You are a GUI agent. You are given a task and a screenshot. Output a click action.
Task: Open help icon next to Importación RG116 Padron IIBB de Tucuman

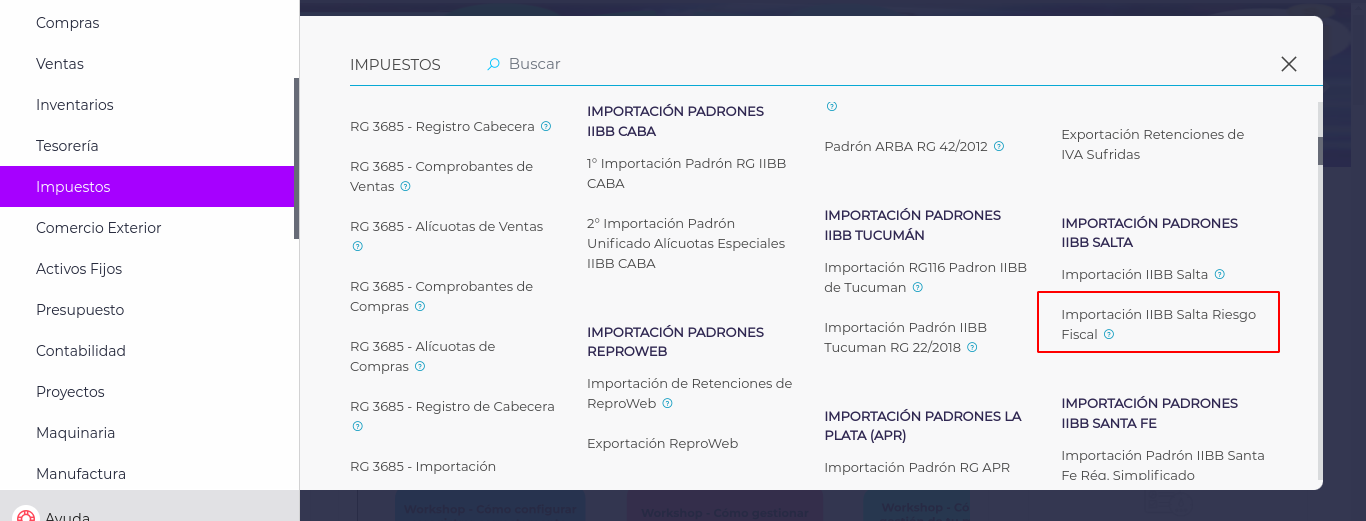pos(917,288)
